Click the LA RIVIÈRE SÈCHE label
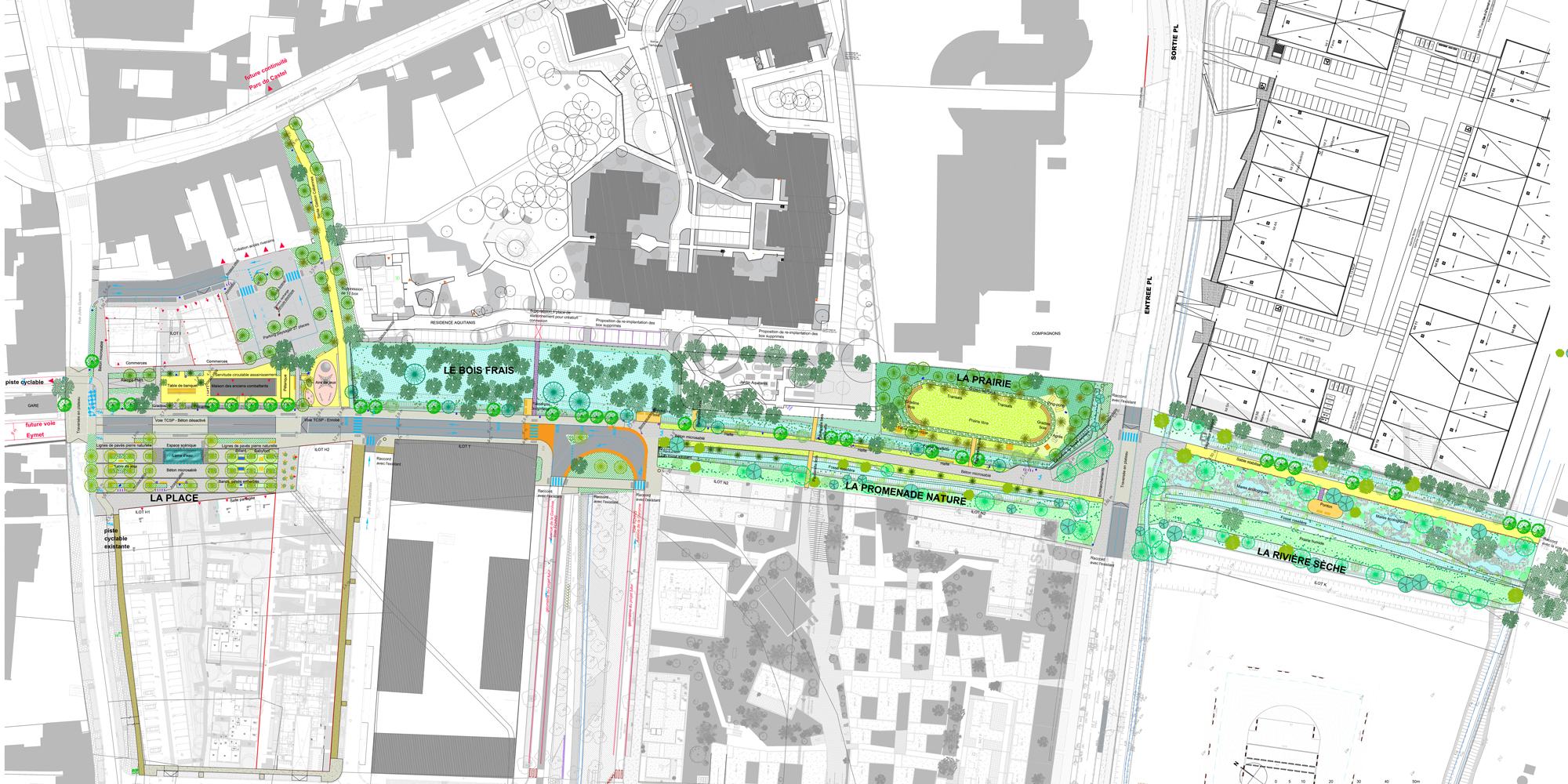The width and height of the screenshot is (1568, 784). pos(1301,560)
